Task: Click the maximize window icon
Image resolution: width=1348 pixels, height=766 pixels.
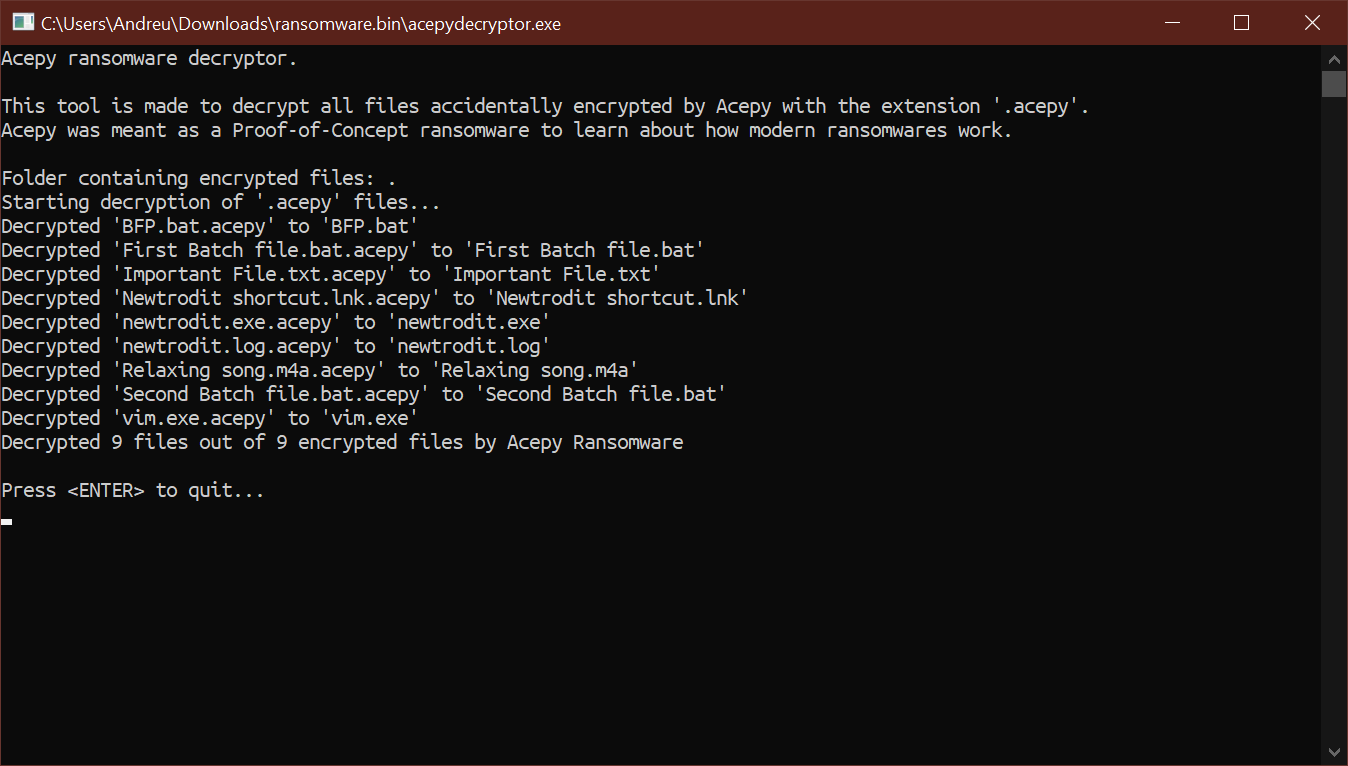Action: 1241,22
